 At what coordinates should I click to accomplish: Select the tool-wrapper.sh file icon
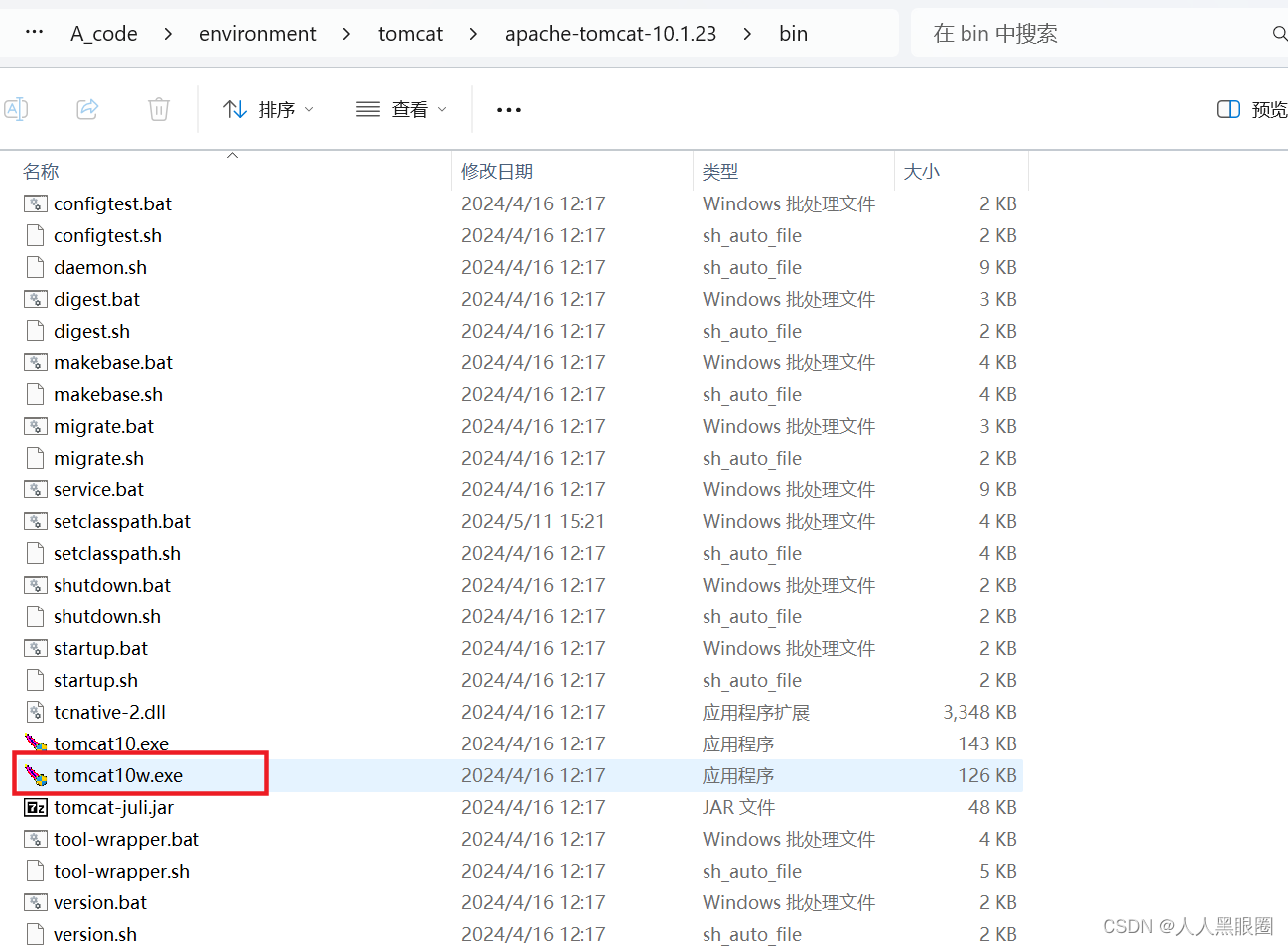pos(36,871)
